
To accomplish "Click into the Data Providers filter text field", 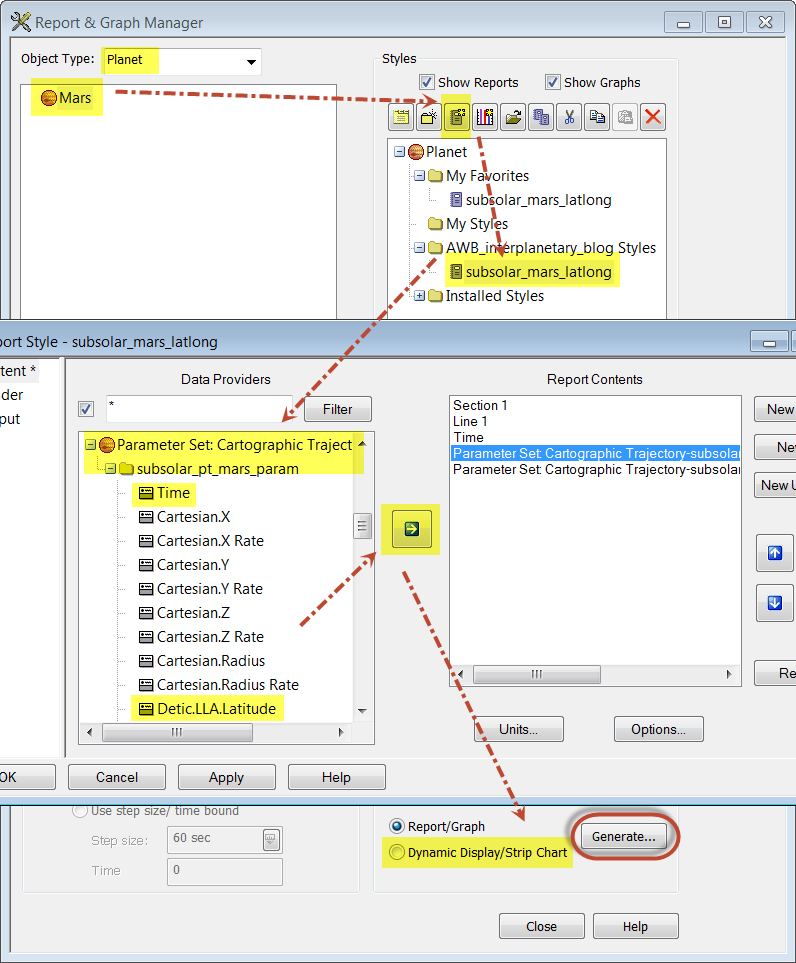I will (x=200, y=409).
